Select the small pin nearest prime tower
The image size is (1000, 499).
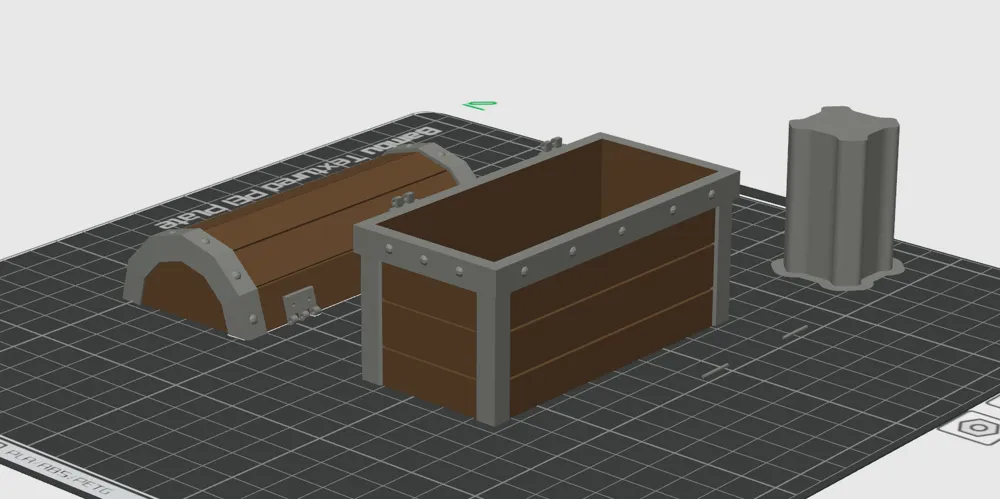(795, 332)
